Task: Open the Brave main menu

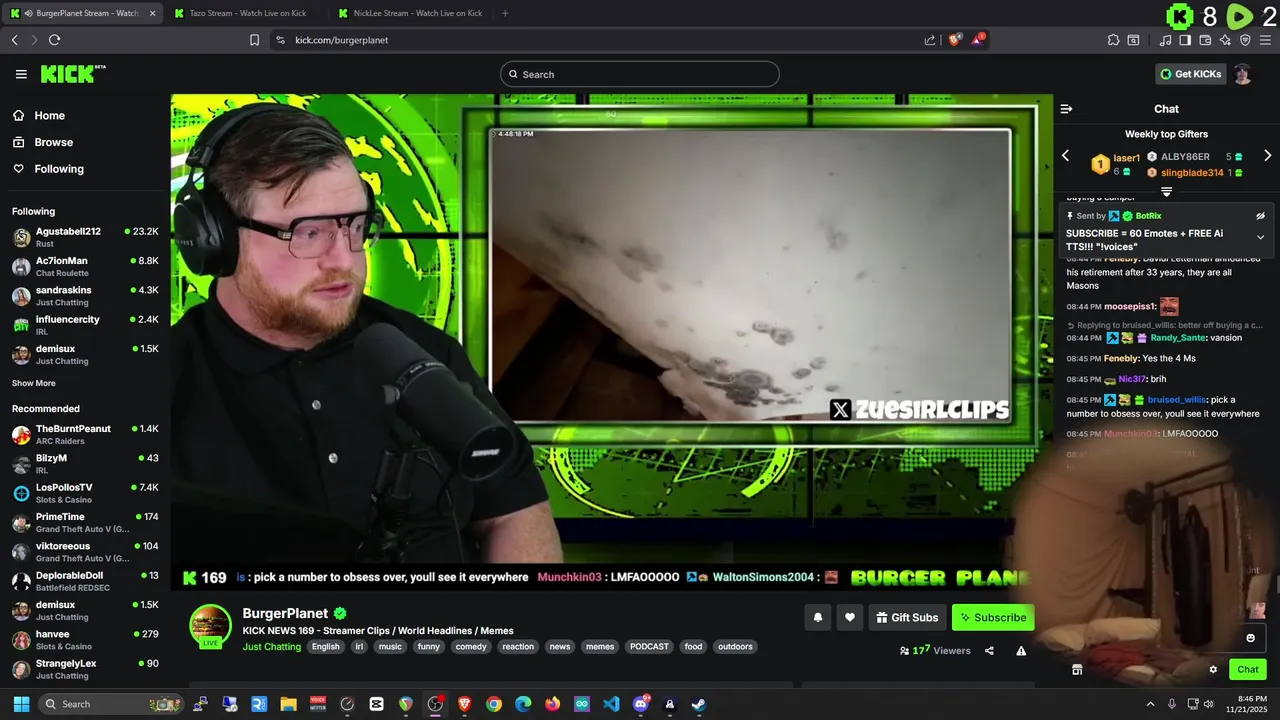Action: 1265,40
